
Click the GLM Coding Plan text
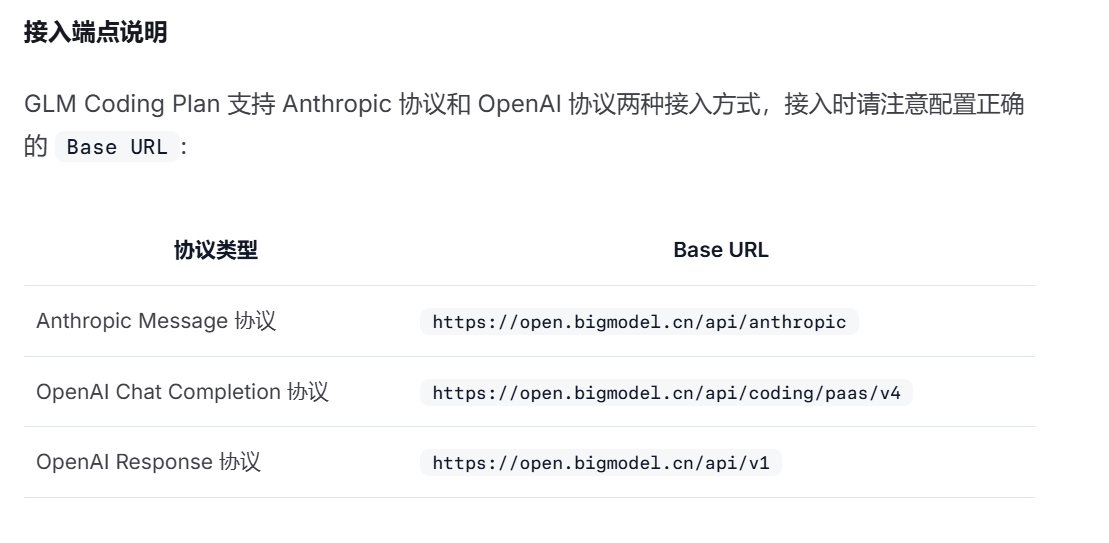[x=122, y=104]
